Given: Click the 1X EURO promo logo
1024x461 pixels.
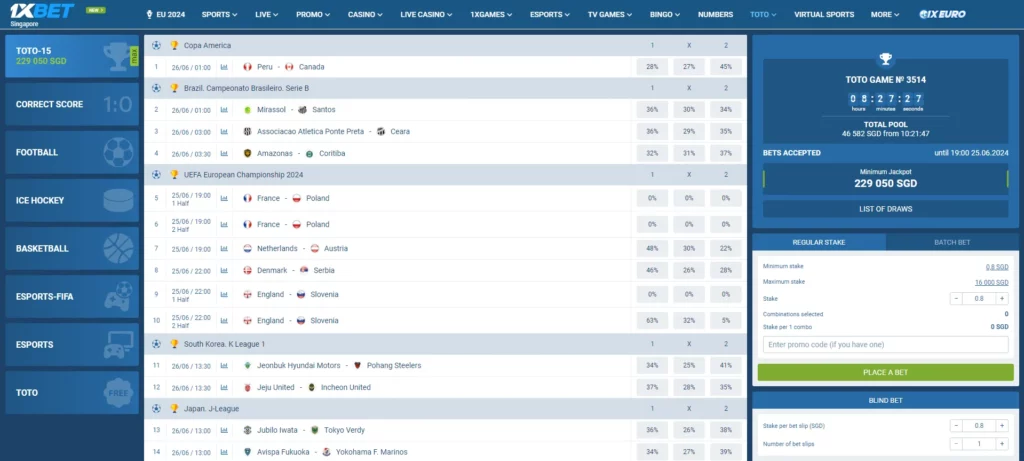Looking at the screenshot, I should [942, 14].
